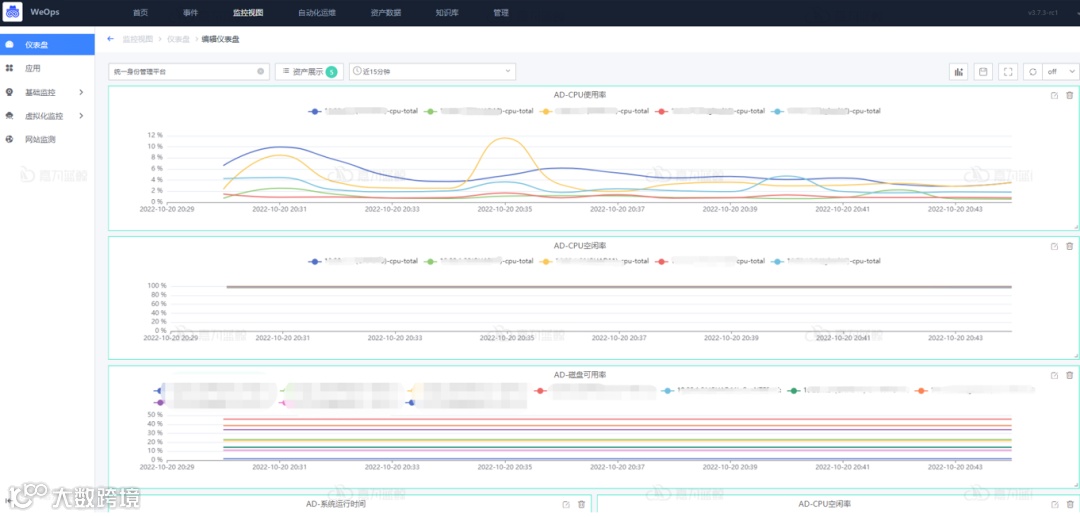Open the 事件 top menu
Screen dimensions: 1080x517
191,12
